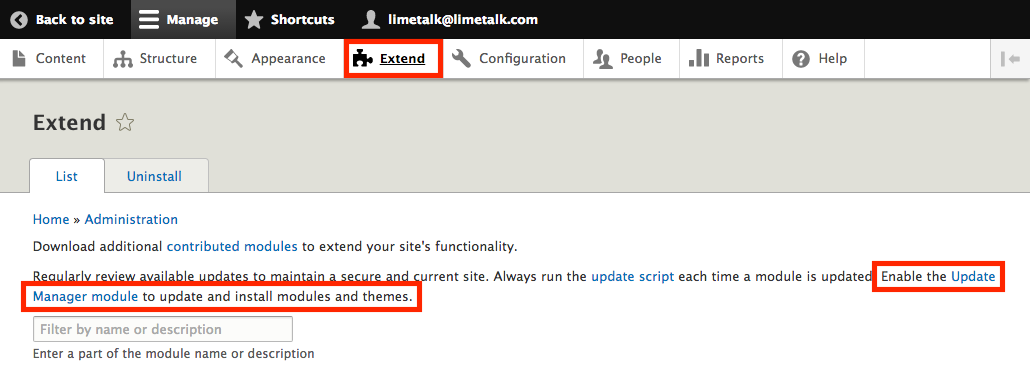Open the contributed modules link
The width and height of the screenshot is (1030, 380).
click(233, 247)
